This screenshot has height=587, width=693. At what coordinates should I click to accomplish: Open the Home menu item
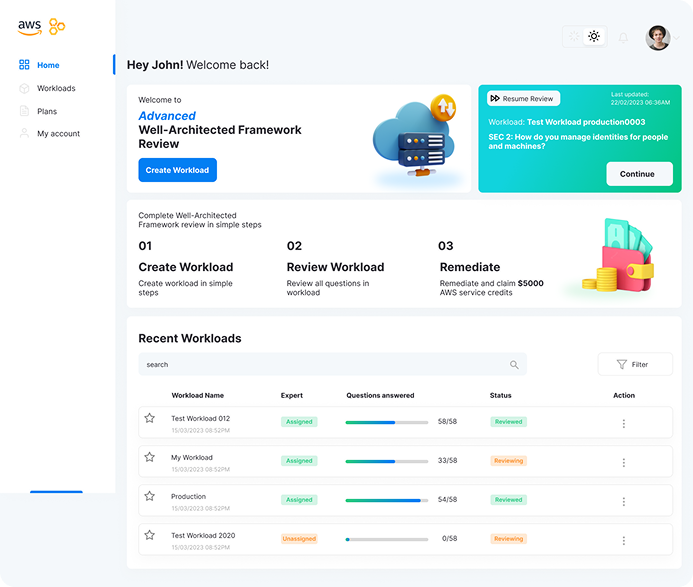(48, 65)
